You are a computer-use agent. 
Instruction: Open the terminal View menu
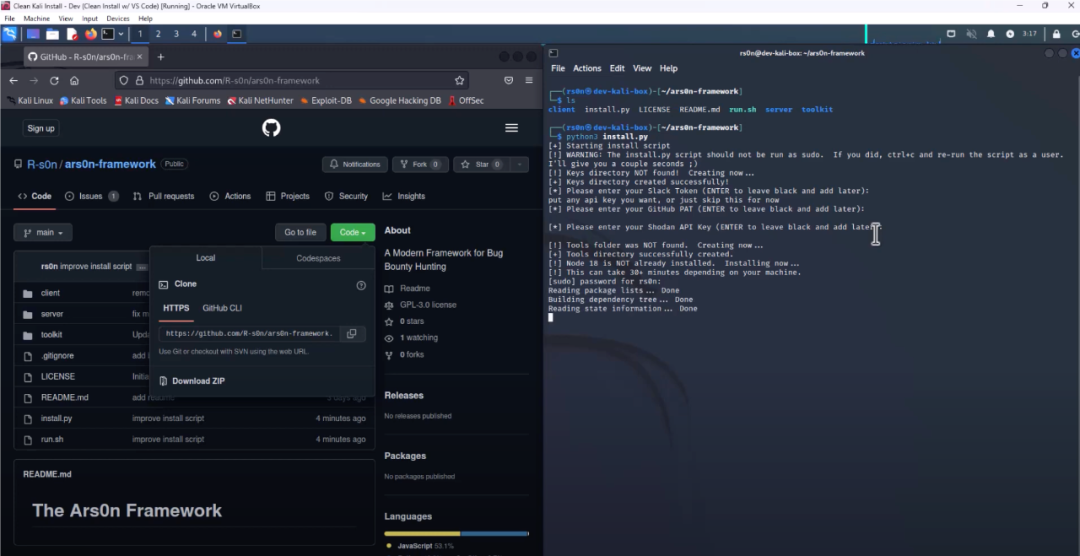point(642,68)
